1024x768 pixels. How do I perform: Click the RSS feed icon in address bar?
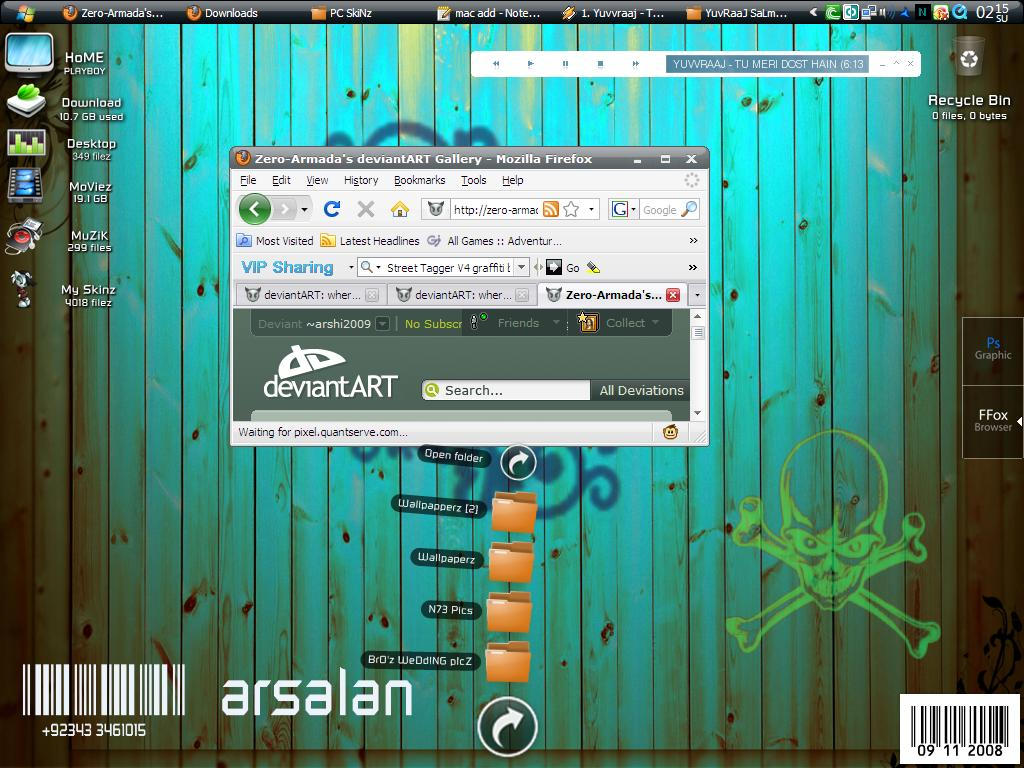[x=551, y=210]
